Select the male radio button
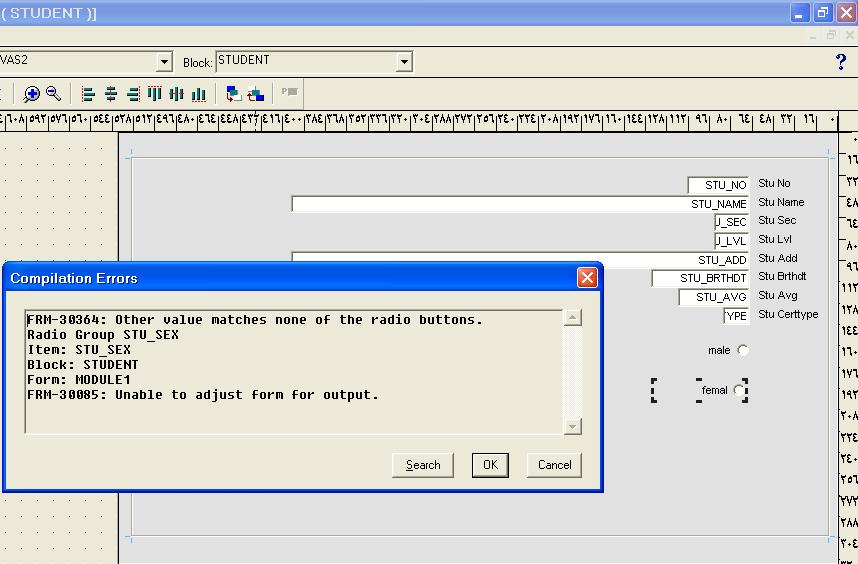This screenshot has width=858, height=564. tap(742, 350)
